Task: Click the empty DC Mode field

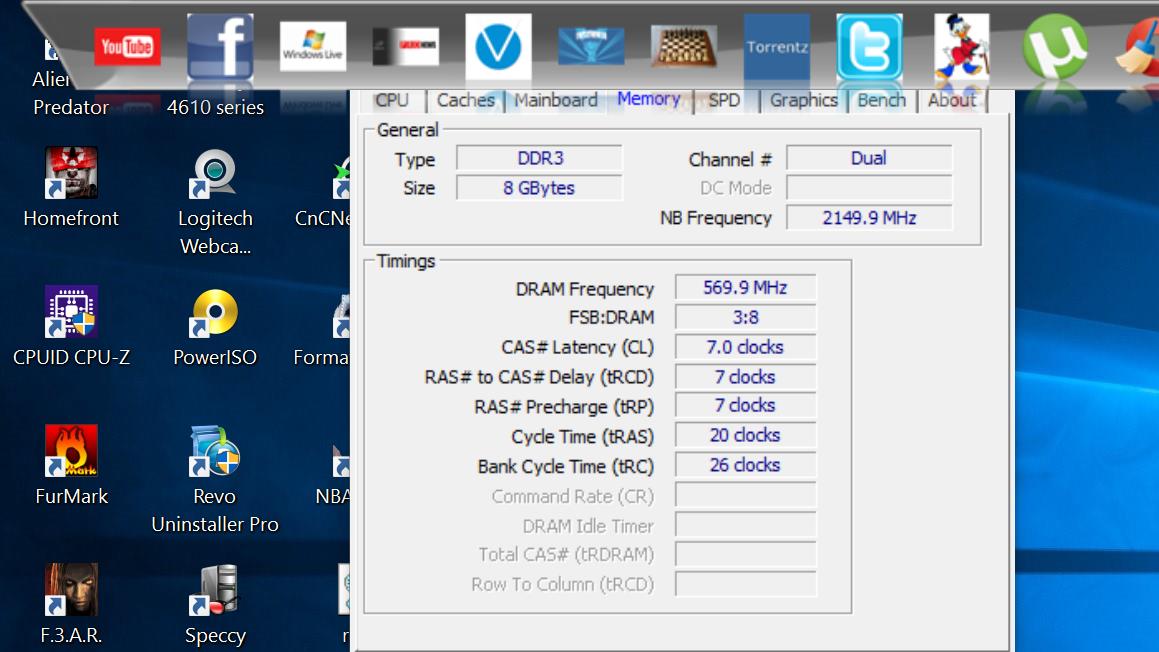Action: click(869, 188)
